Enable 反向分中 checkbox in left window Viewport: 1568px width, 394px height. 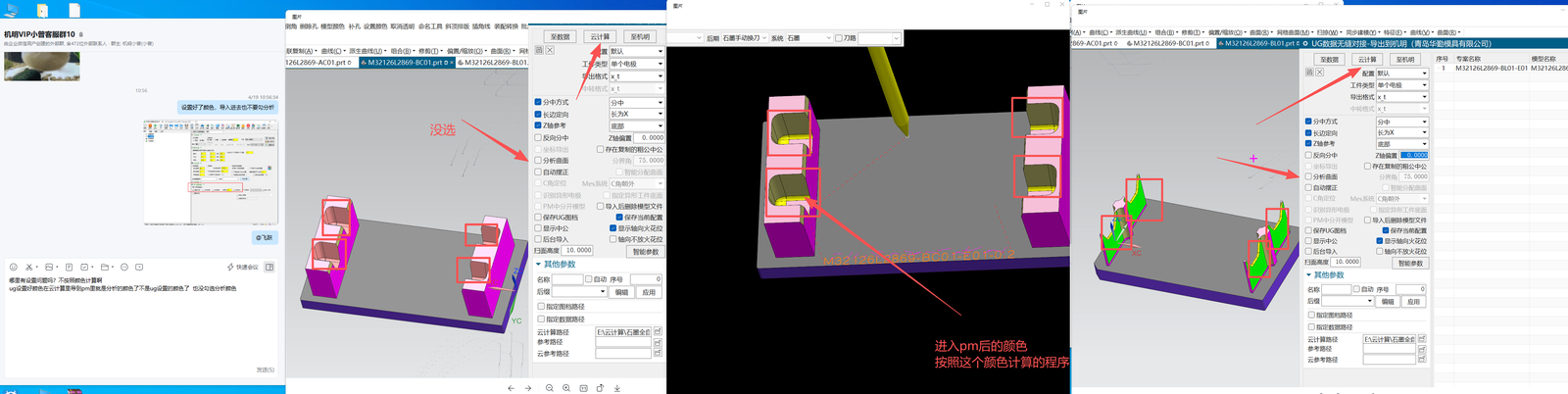(x=538, y=138)
